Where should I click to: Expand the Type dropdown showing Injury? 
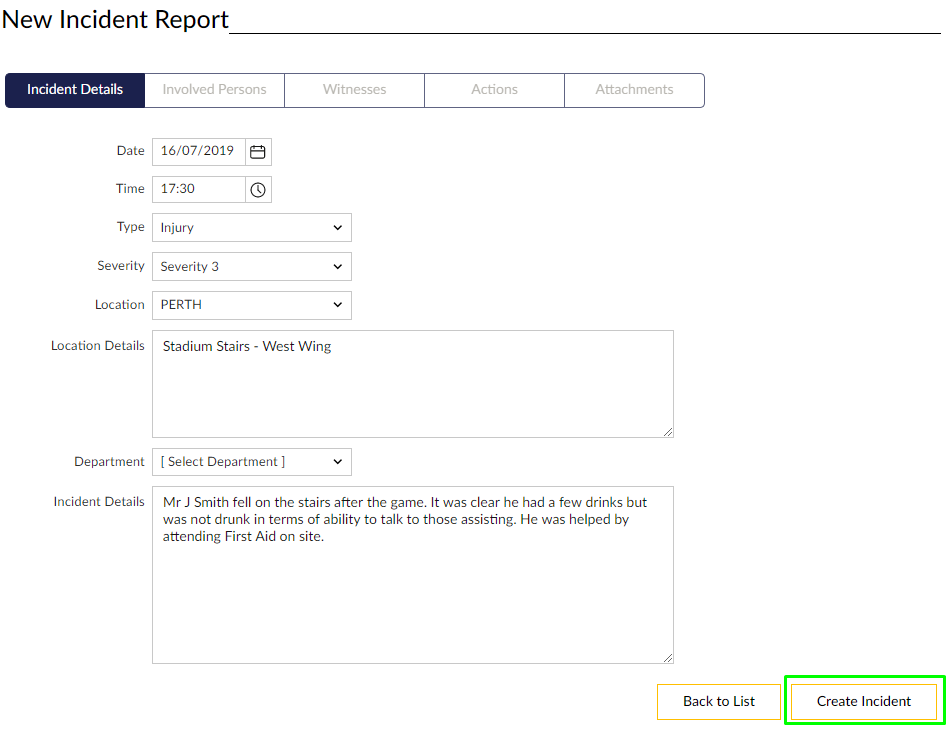click(252, 227)
